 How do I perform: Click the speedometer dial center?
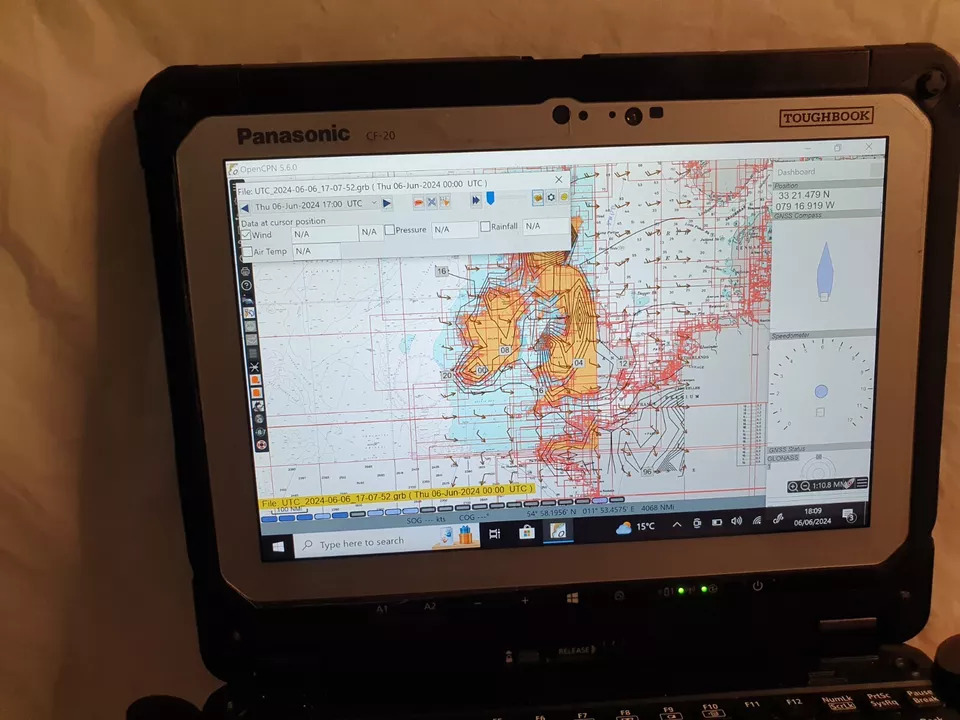point(821,391)
